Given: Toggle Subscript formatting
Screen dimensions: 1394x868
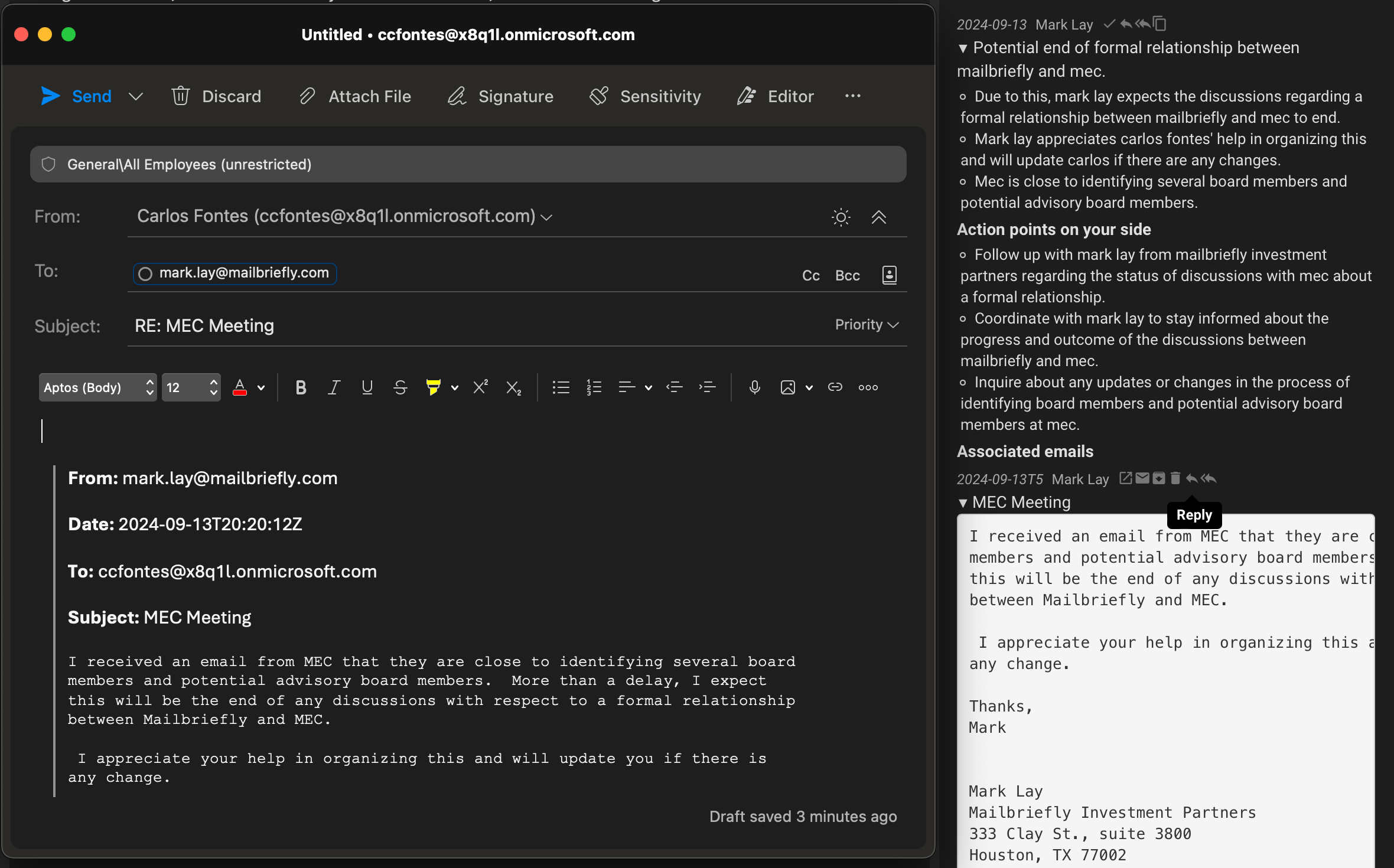Looking at the screenshot, I should 513,388.
